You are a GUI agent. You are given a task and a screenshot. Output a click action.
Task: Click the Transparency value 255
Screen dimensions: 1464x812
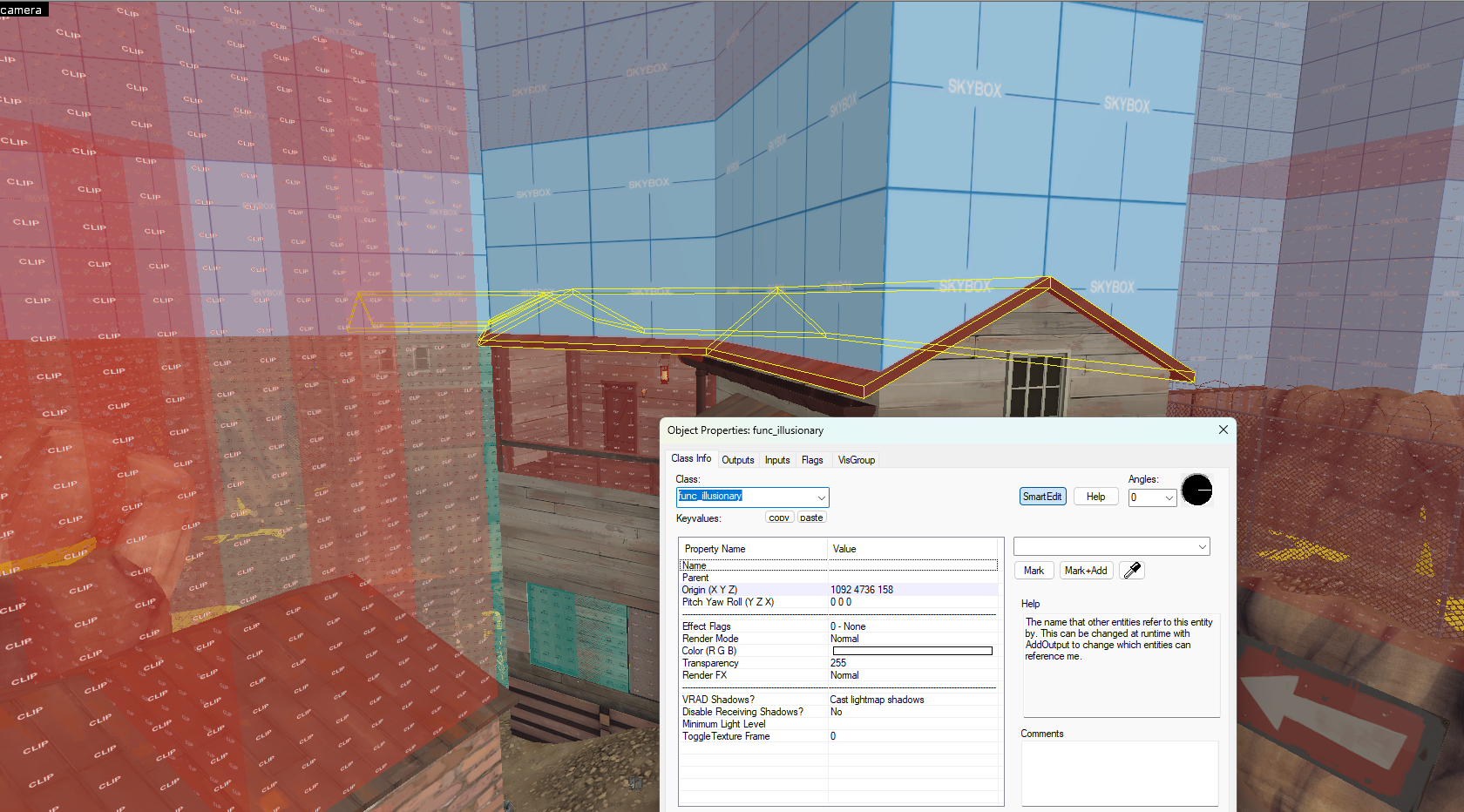(838, 663)
